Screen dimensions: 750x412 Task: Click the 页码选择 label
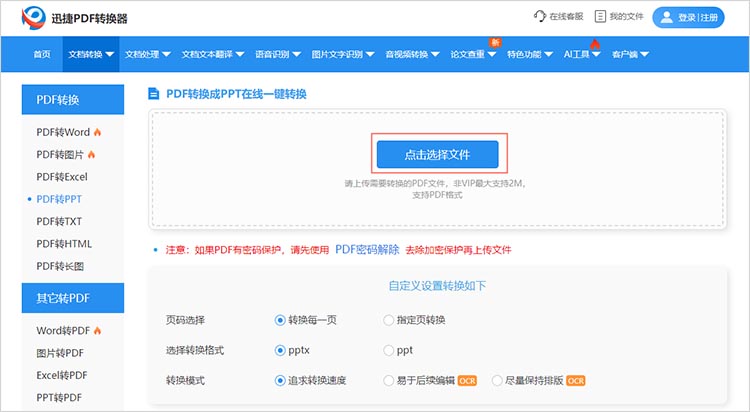point(185,320)
